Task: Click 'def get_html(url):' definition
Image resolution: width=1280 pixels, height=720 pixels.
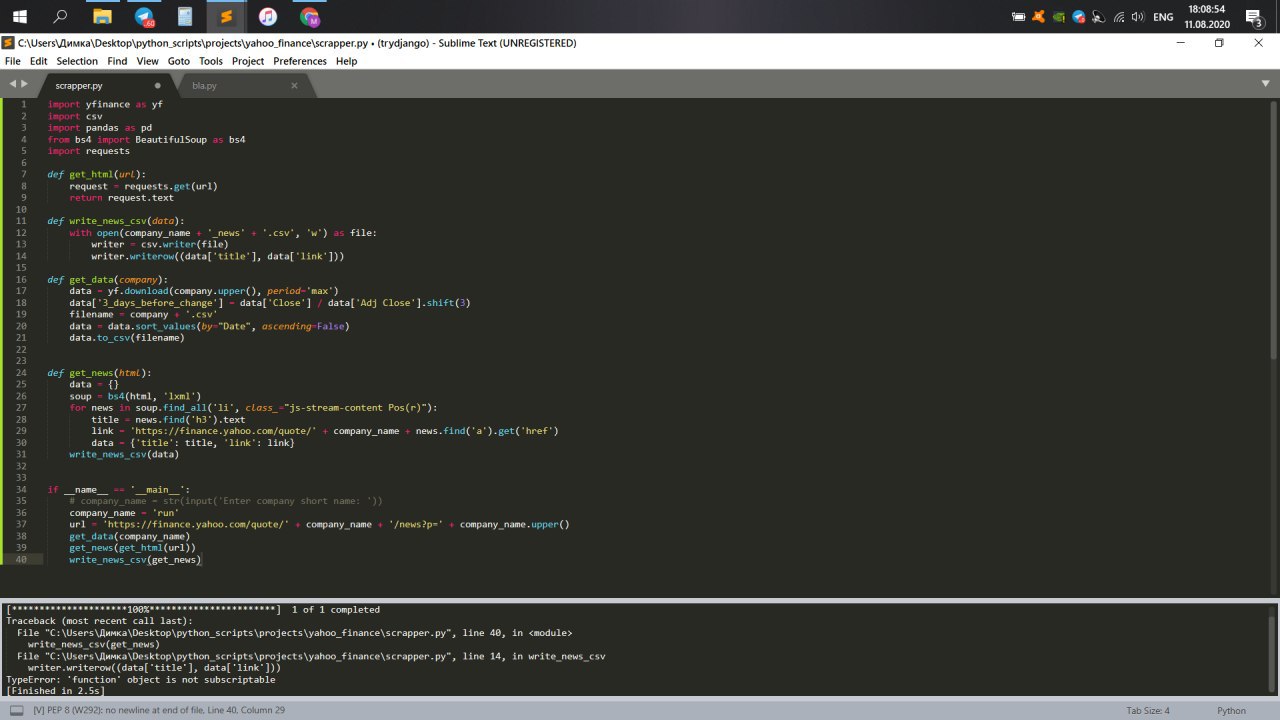Action: pyautogui.click(x=96, y=174)
